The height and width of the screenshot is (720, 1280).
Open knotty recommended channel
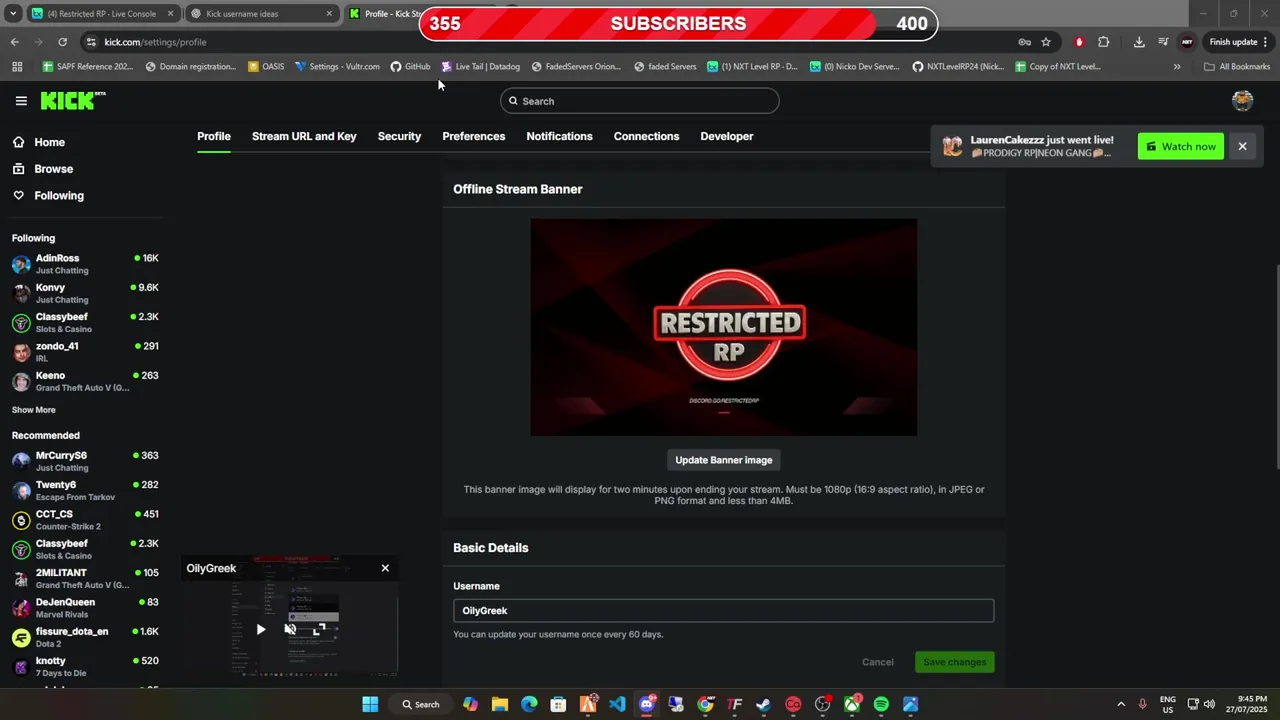pyautogui.click(x=85, y=666)
